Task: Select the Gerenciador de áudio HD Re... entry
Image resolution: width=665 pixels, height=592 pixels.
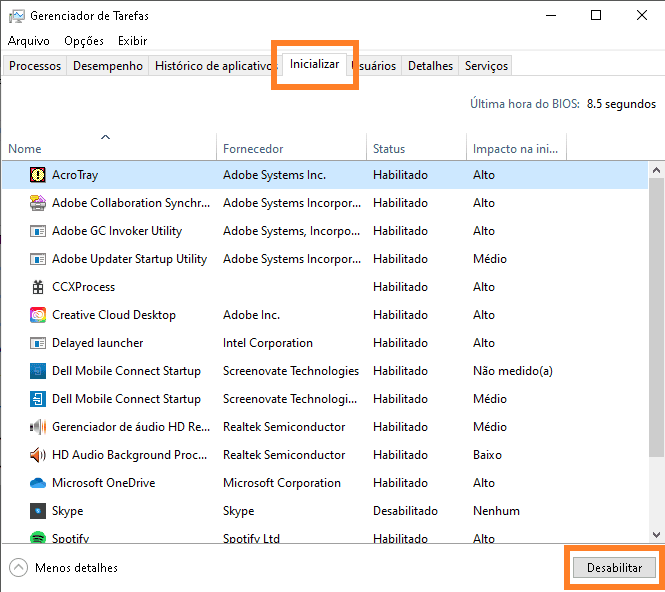Action: (x=131, y=427)
